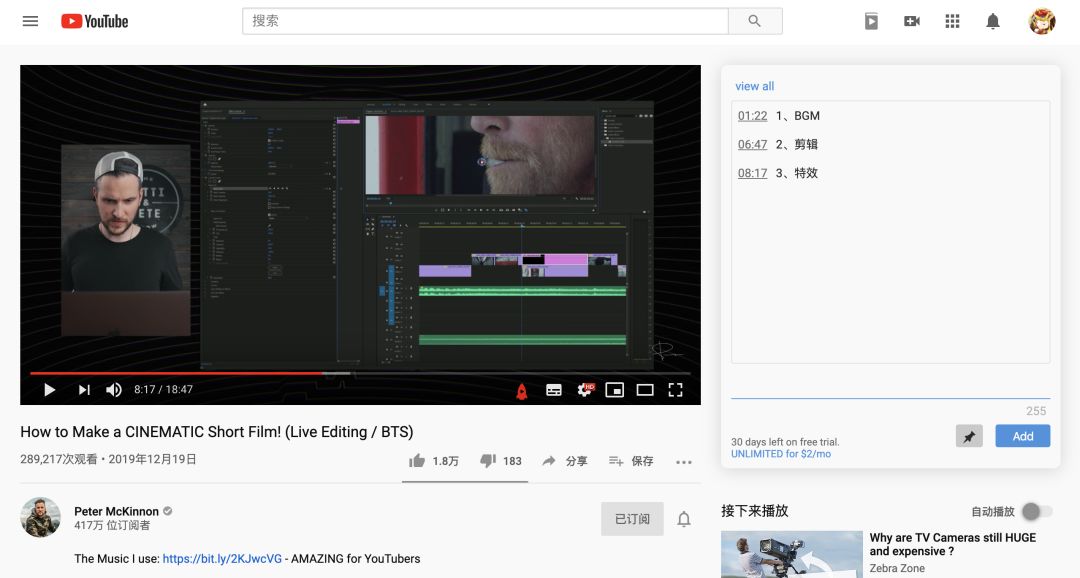This screenshot has height=578, width=1080.
Task: Click the search magnifier button
Action: 755,21
